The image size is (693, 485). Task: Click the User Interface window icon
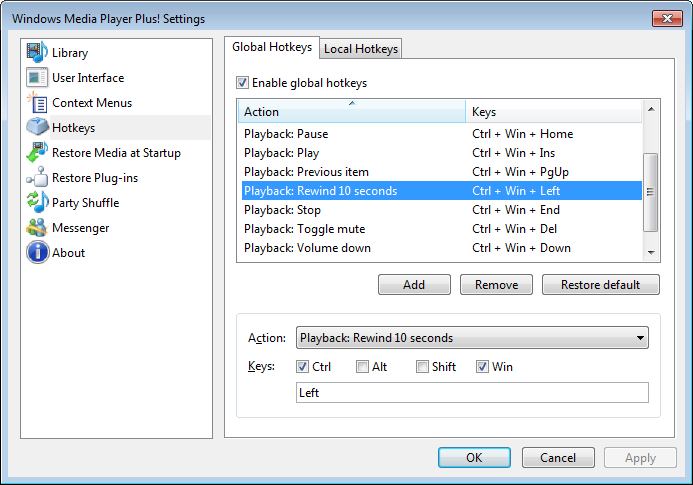pyautogui.click(x=37, y=77)
